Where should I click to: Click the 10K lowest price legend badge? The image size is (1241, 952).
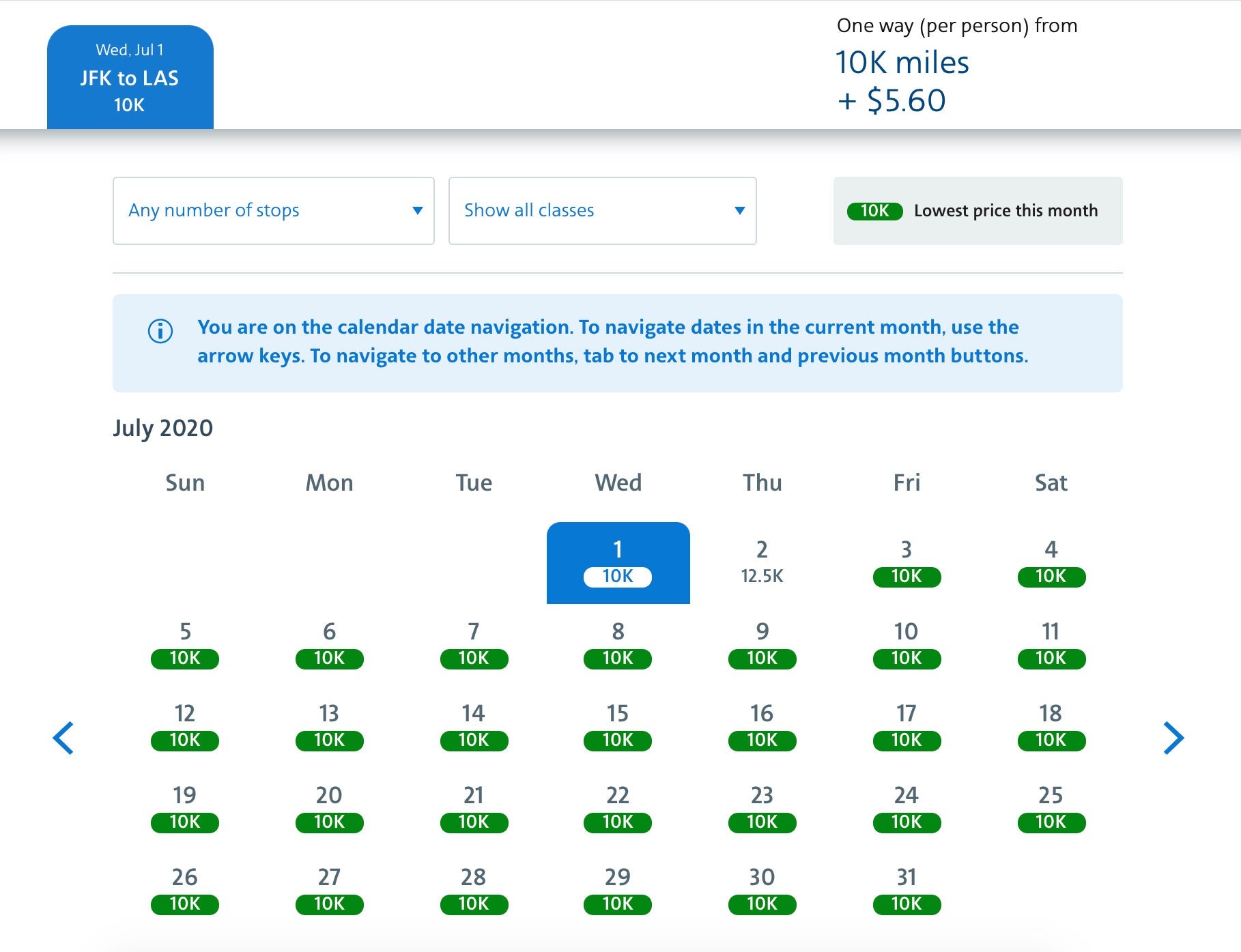[874, 211]
